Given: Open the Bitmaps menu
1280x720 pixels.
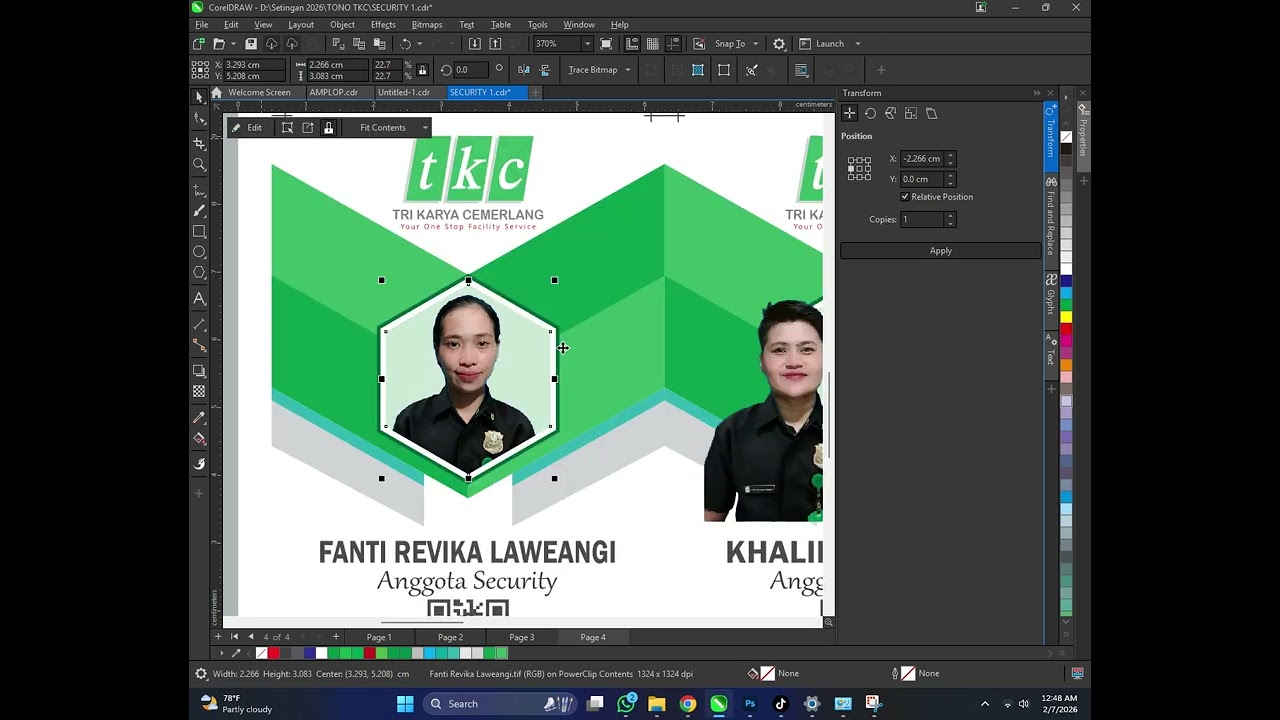Looking at the screenshot, I should point(427,25).
